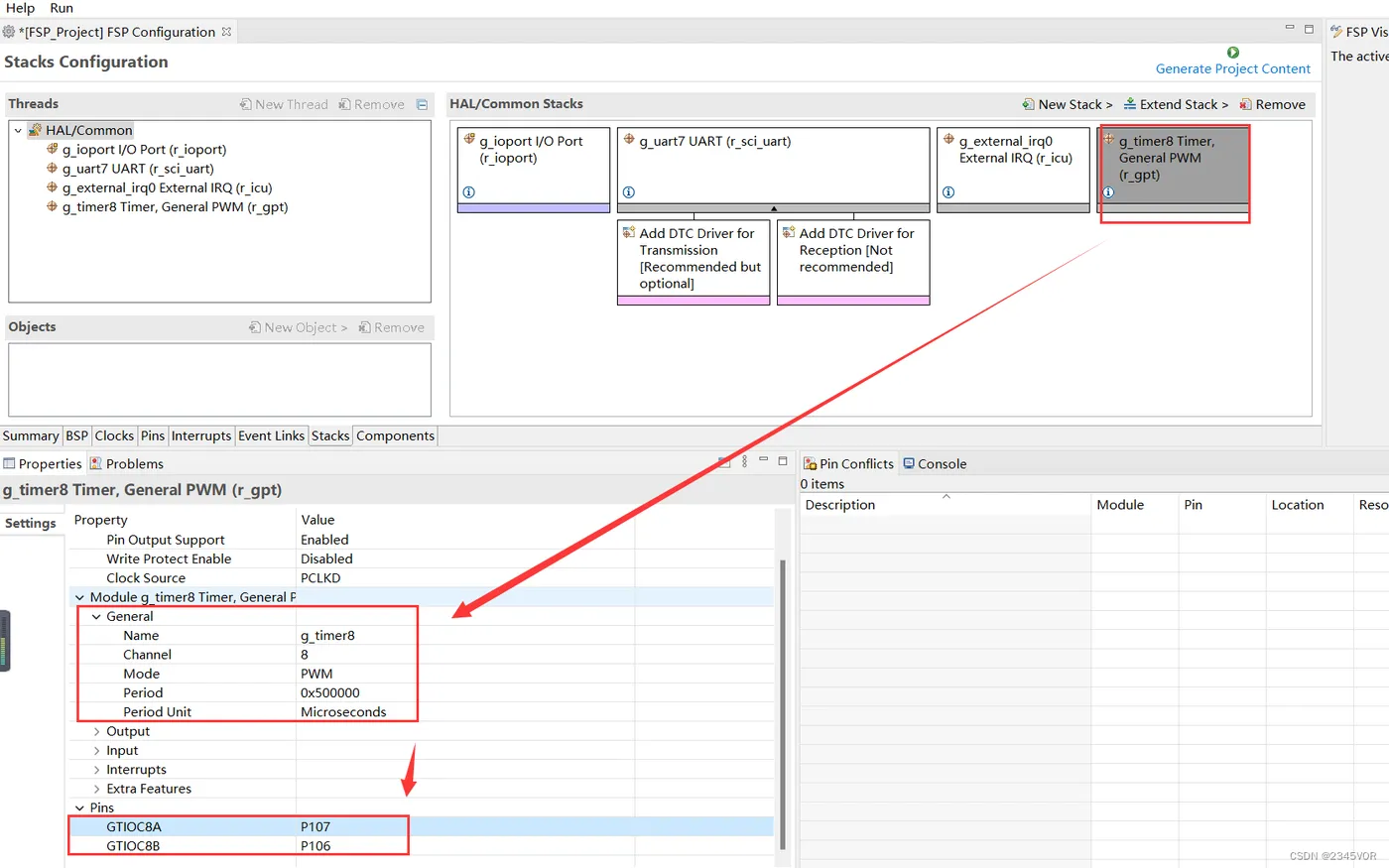This screenshot has width=1389, height=868.
Task: Expand the Interrupts property group
Action: [96, 770]
